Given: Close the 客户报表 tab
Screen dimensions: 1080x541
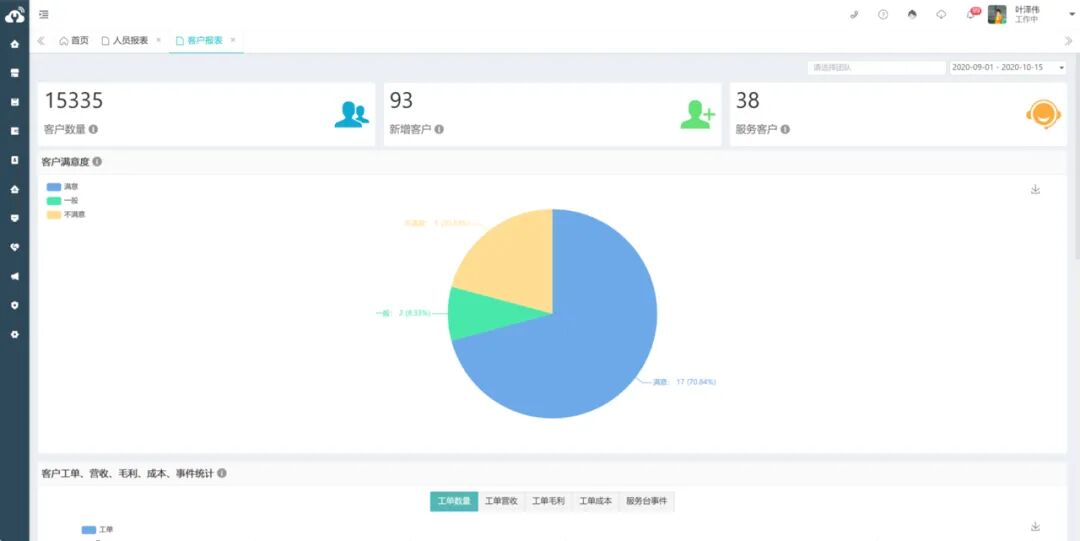Looking at the screenshot, I should (x=233, y=40).
